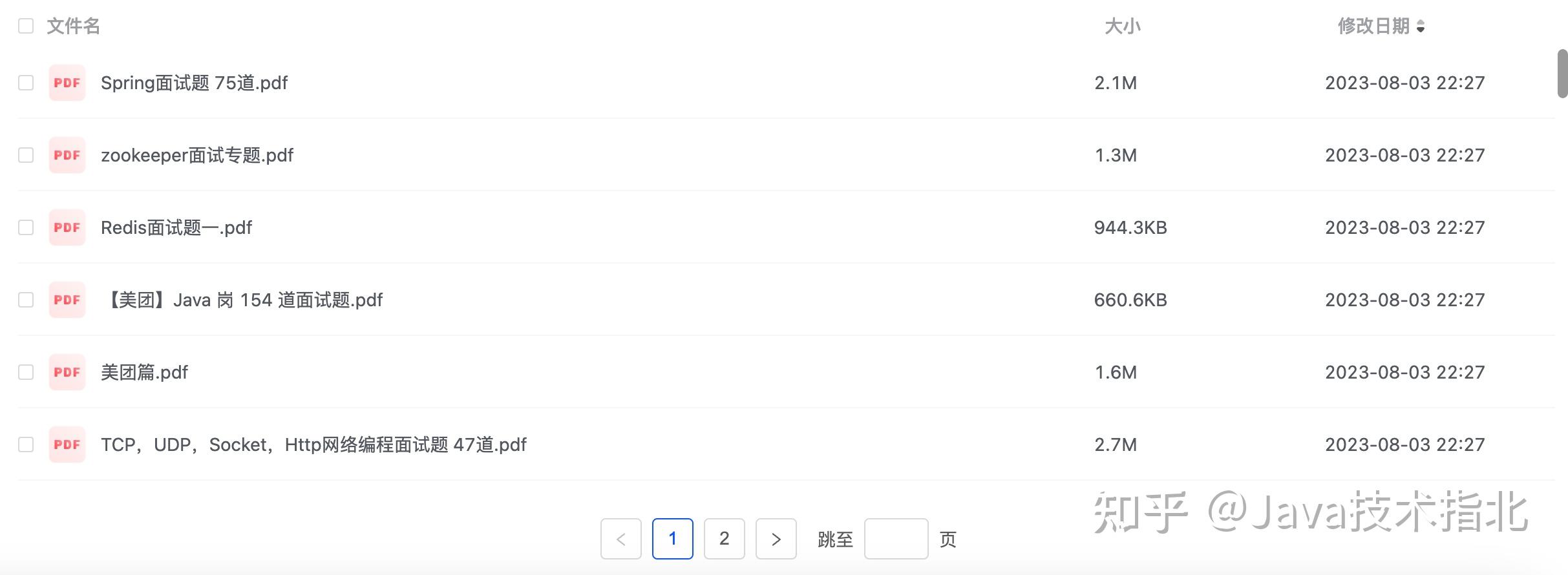This screenshot has height=575, width=1568.
Task: Click the PDF icon for Spring面试题 75道.pdf
Action: tap(67, 83)
